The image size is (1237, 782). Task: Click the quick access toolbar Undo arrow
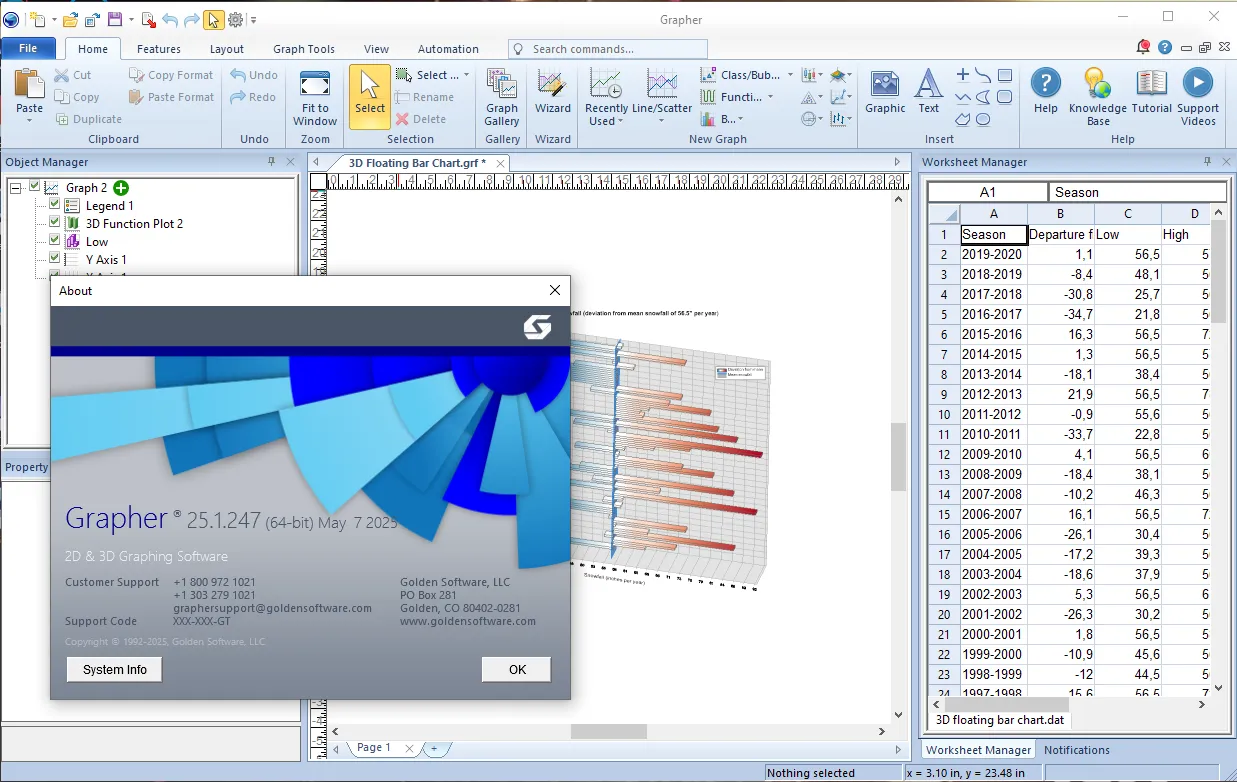click(x=169, y=19)
